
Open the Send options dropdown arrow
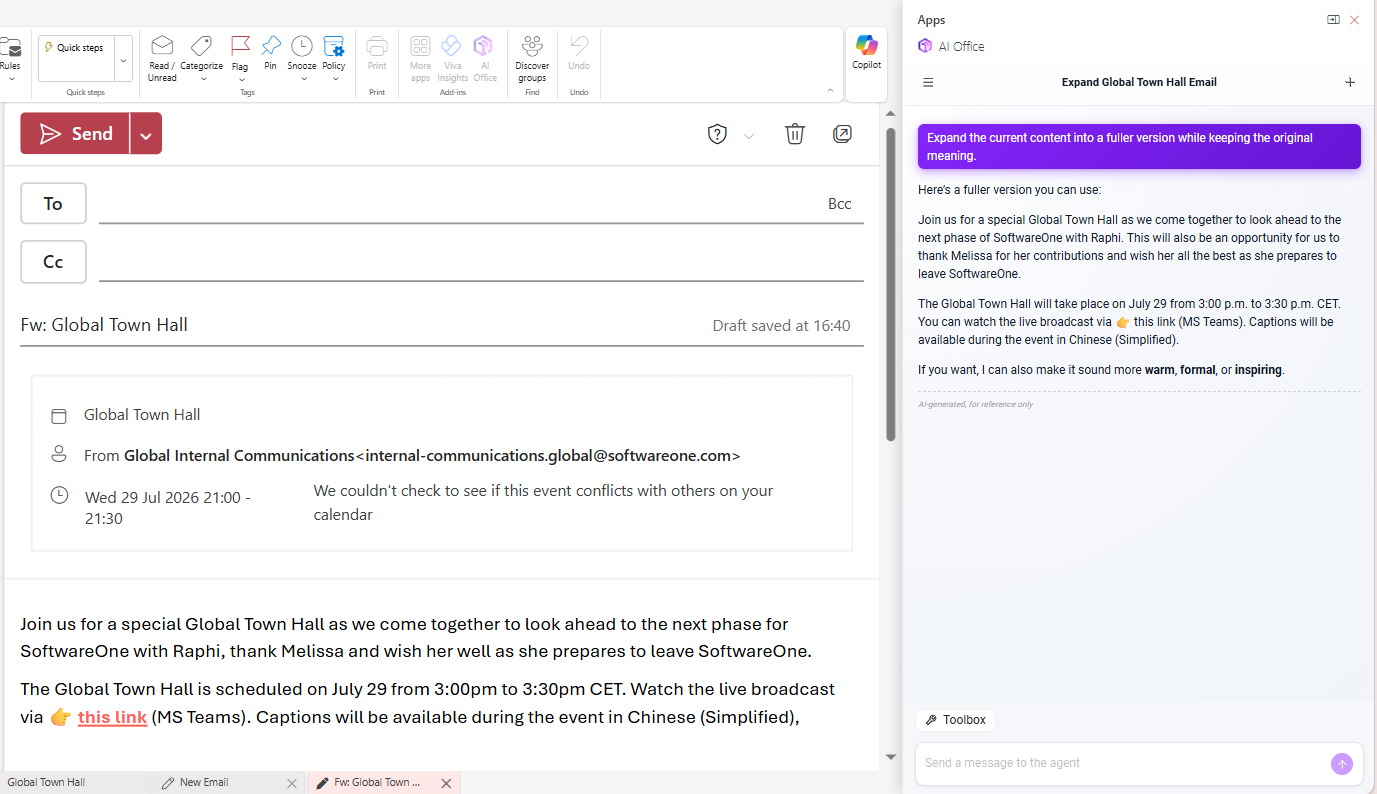(146, 134)
